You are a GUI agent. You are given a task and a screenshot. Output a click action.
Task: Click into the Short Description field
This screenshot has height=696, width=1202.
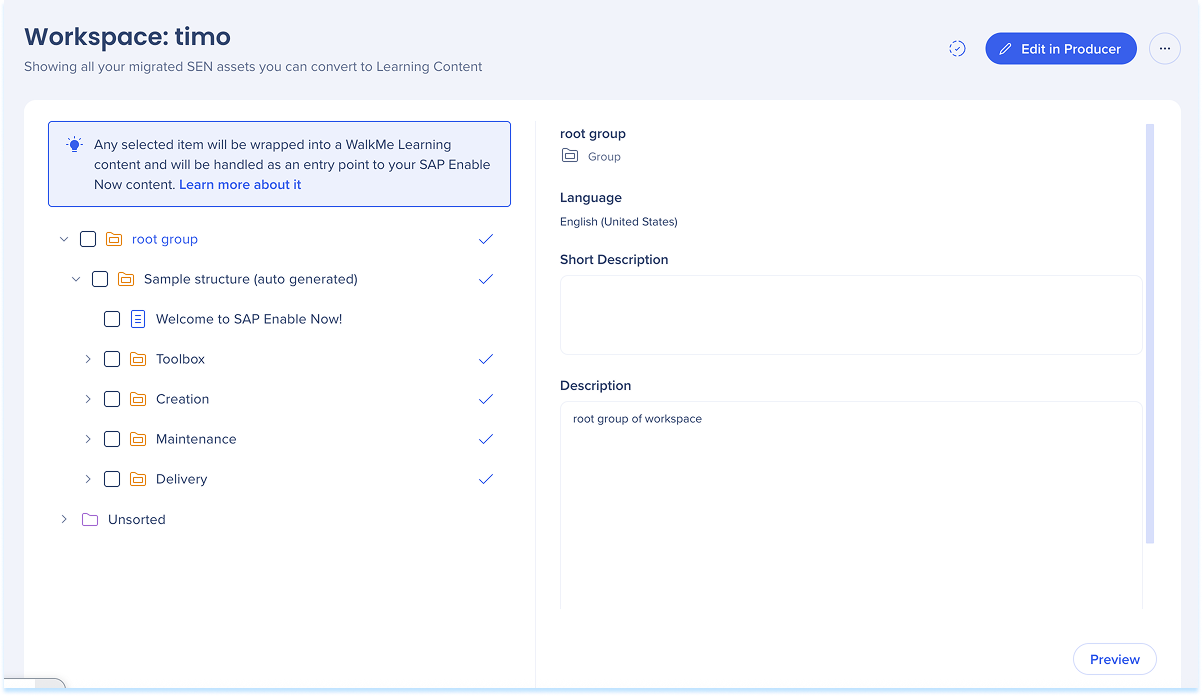tap(850, 315)
